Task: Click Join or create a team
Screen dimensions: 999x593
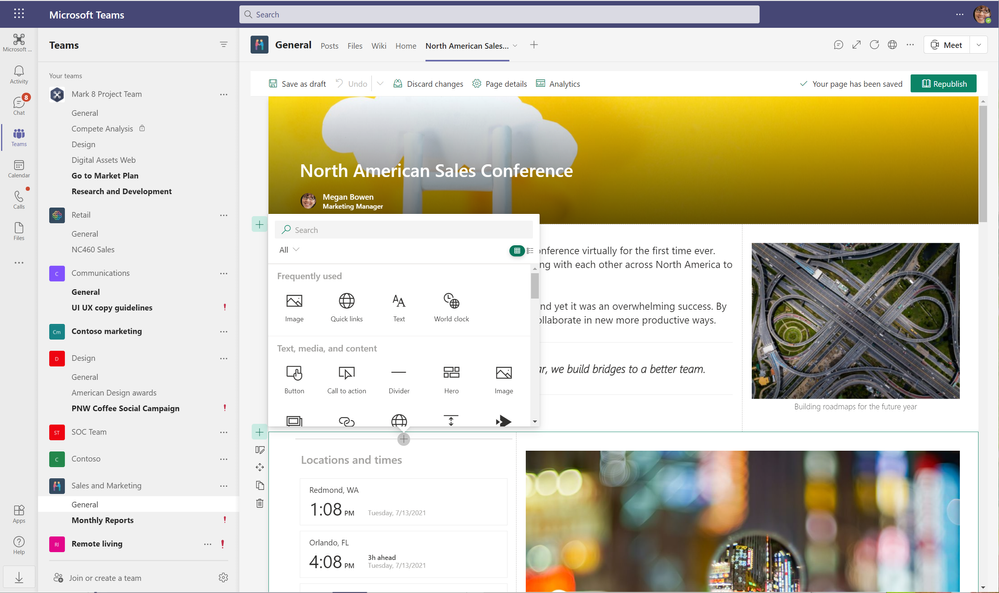Action: coord(98,578)
